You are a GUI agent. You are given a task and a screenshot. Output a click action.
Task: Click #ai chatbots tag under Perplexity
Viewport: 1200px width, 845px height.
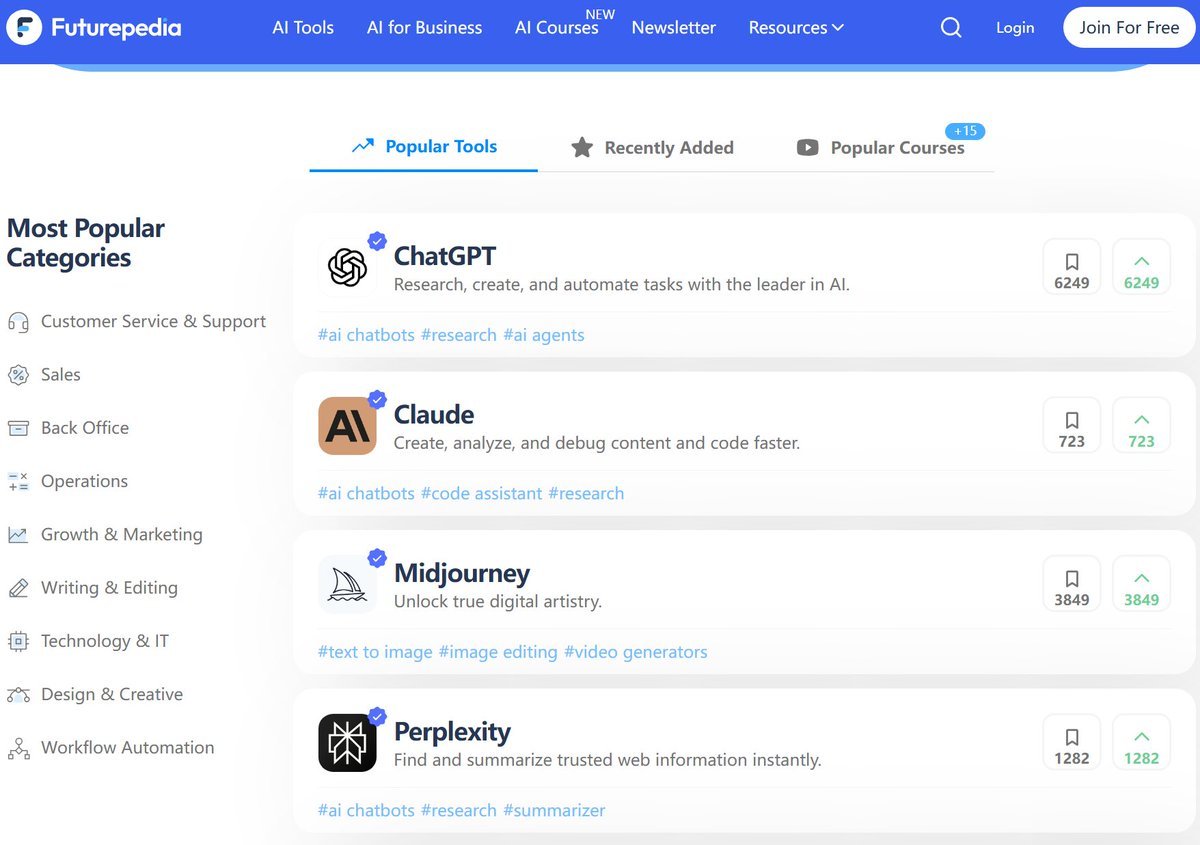[x=366, y=811]
